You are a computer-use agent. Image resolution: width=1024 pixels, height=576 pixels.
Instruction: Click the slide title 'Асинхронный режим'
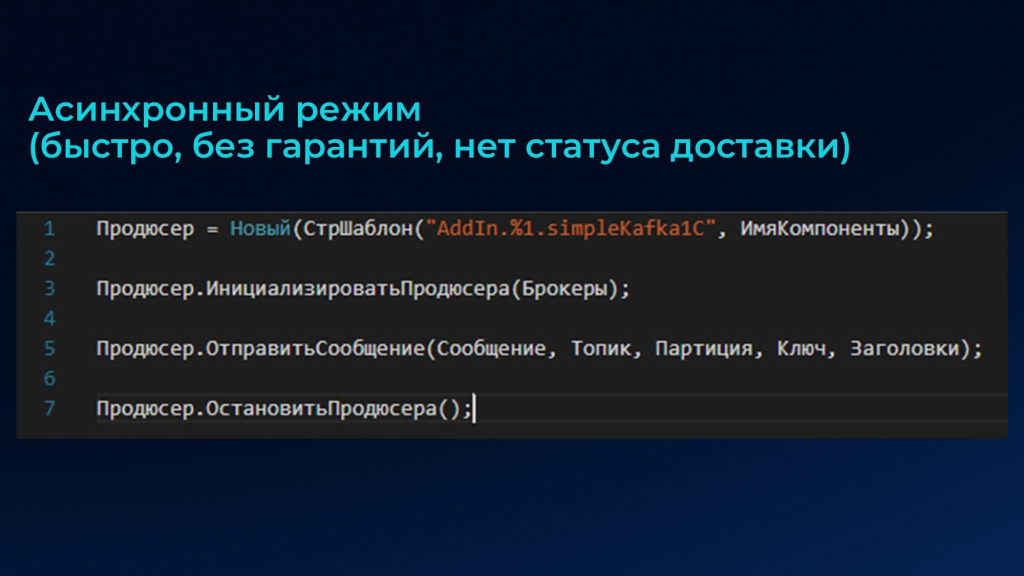click(x=225, y=110)
